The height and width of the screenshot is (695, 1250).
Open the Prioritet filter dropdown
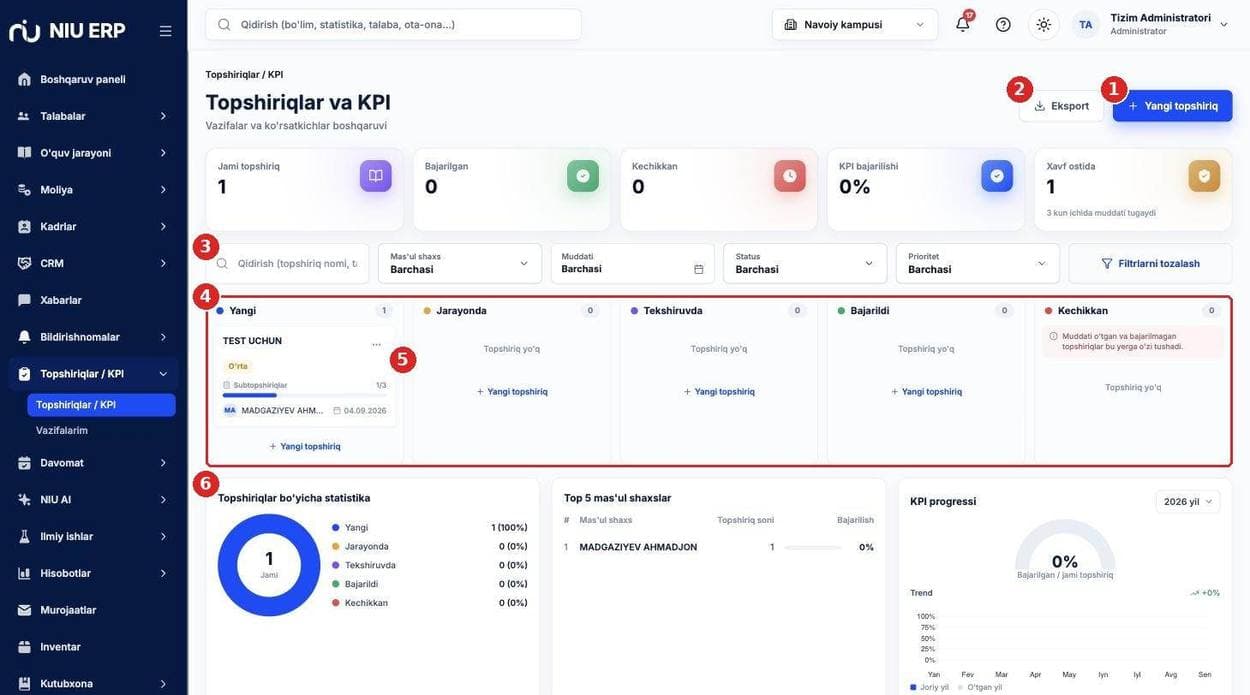pos(978,263)
